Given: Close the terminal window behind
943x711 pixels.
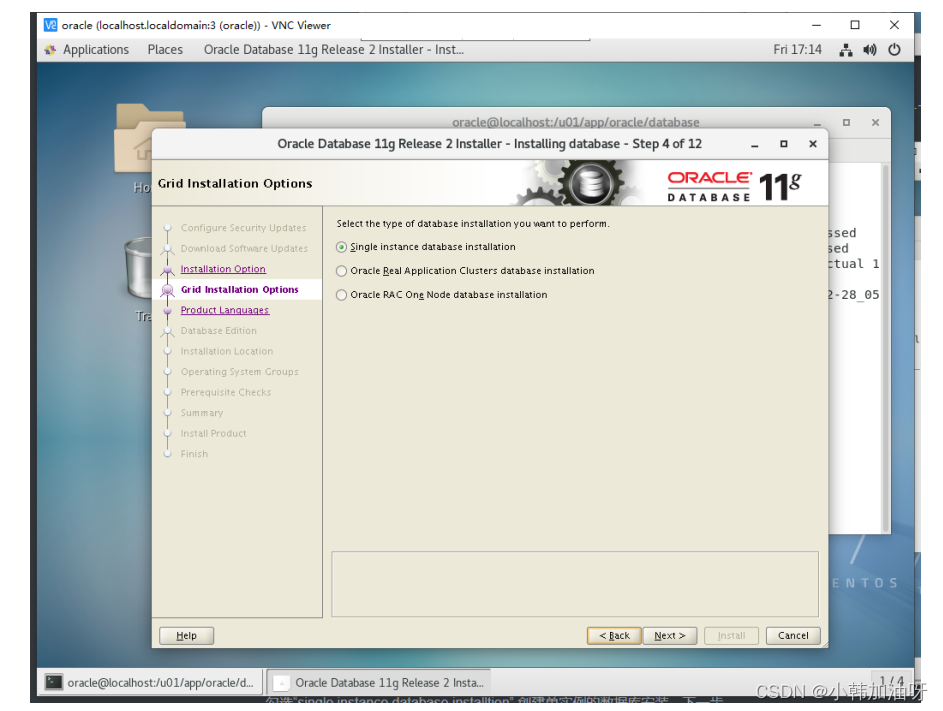Looking at the screenshot, I should tap(876, 123).
